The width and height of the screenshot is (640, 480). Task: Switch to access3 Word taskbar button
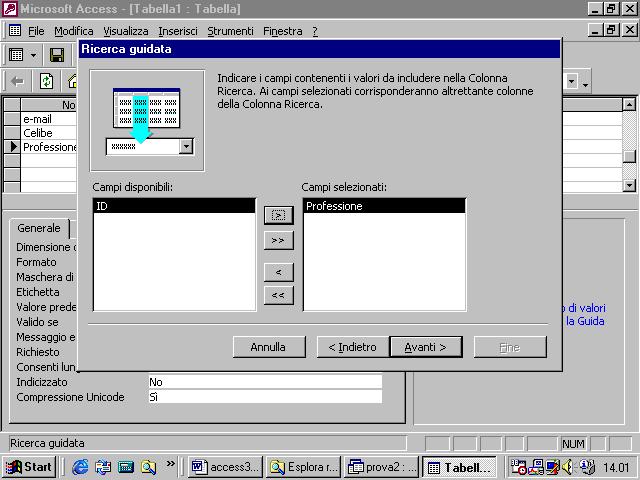226,467
